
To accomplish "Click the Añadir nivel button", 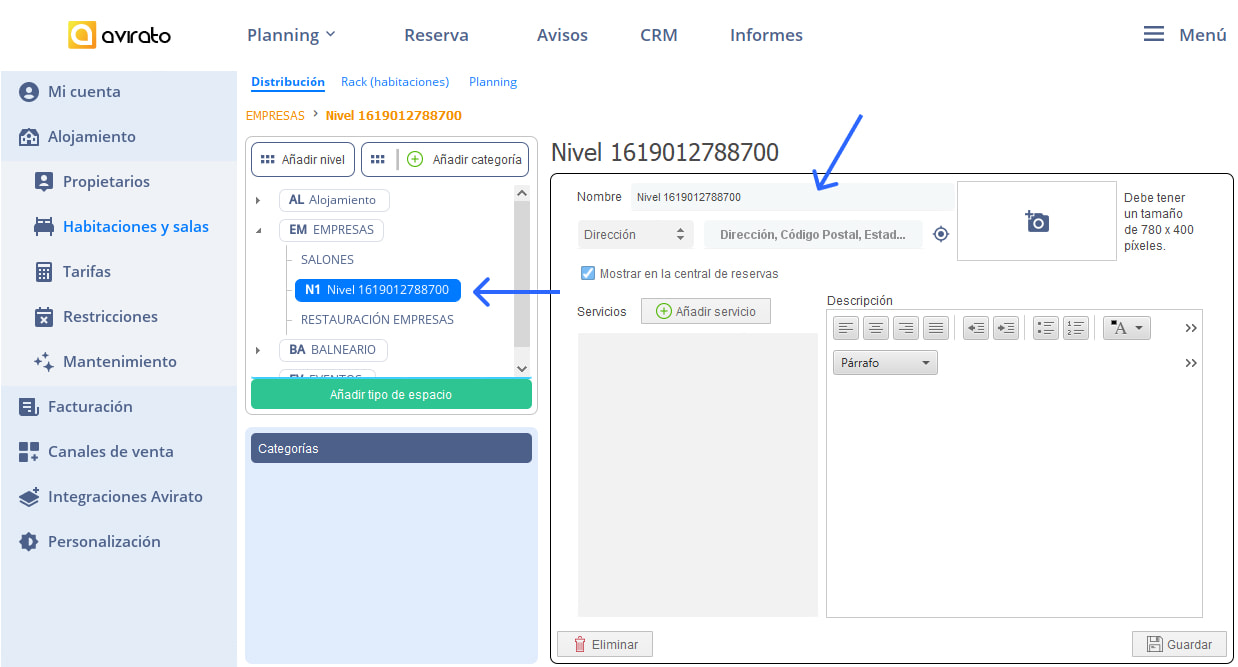I will point(303,159).
